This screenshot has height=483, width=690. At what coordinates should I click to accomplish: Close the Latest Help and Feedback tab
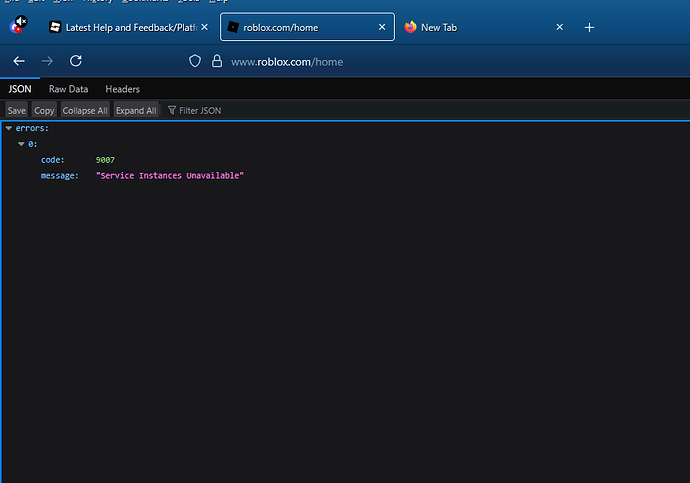click(205, 27)
